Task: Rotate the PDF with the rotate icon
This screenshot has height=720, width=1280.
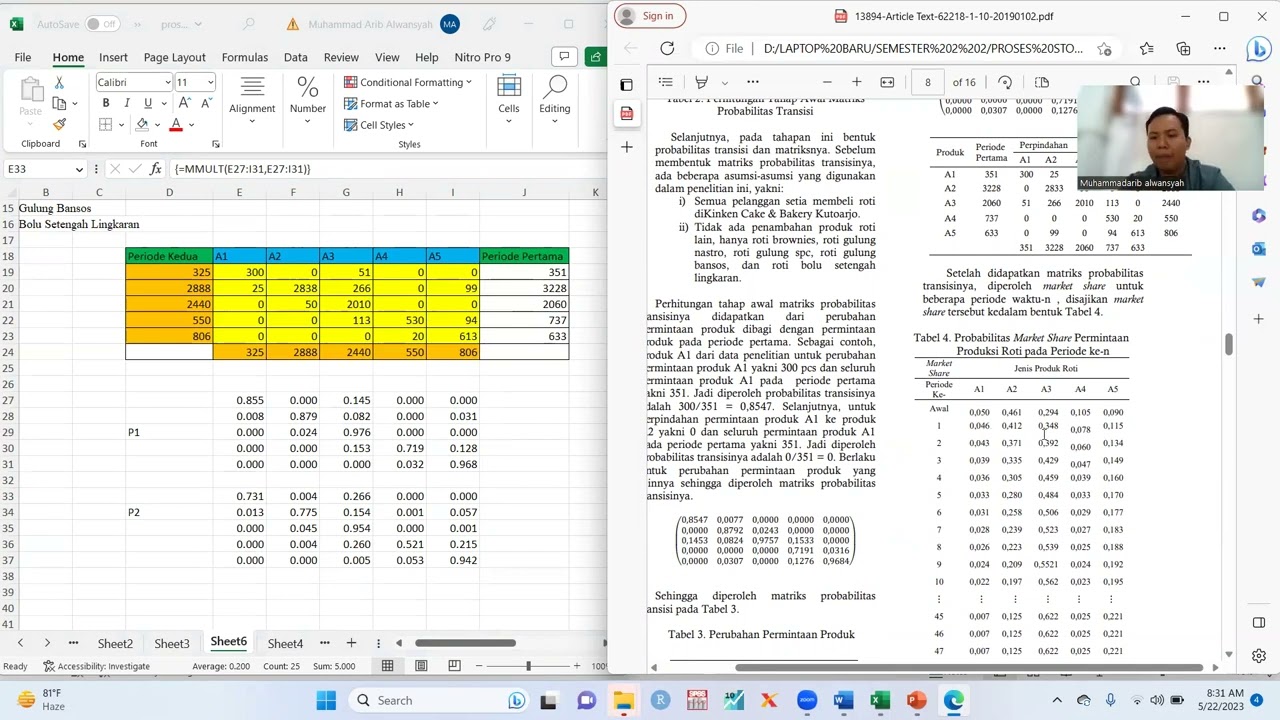Action: 1005,82
